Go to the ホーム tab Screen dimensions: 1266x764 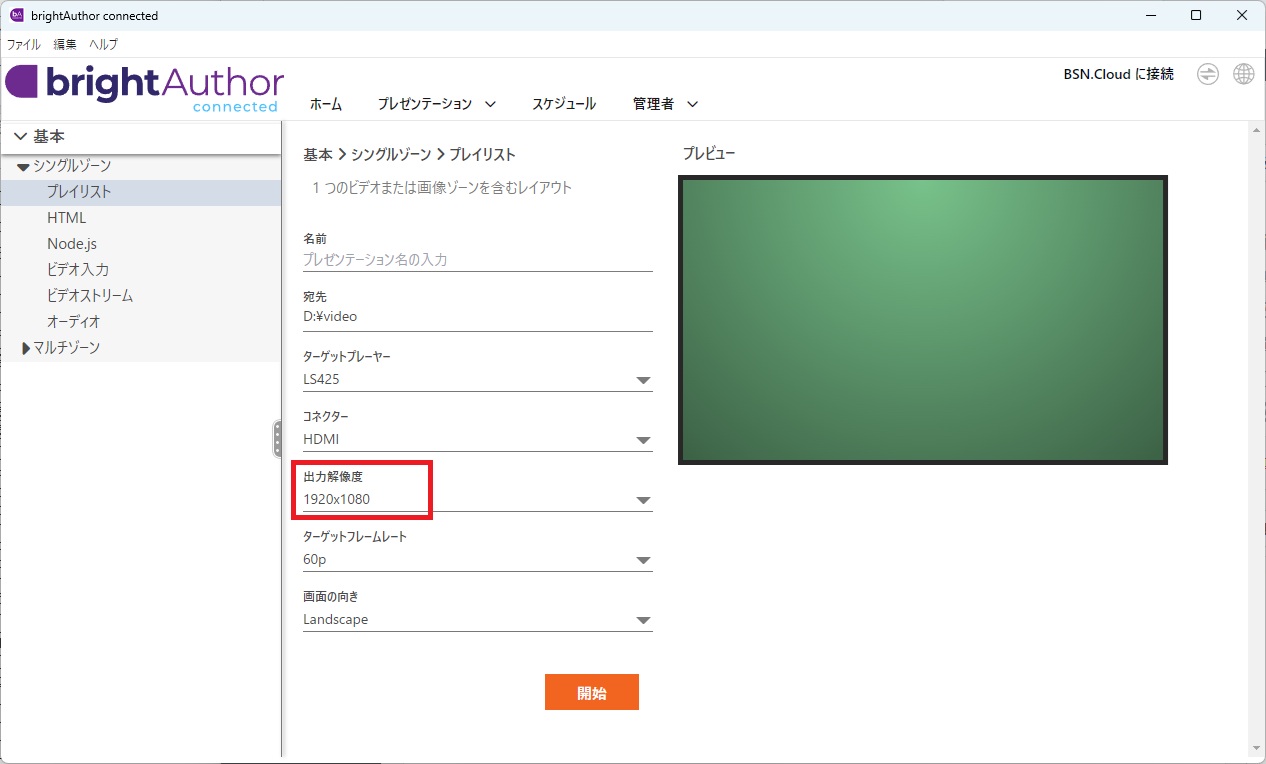[325, 104]
